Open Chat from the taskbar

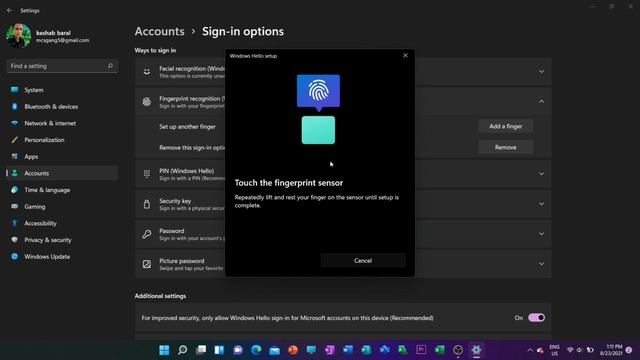click(238, 350)
